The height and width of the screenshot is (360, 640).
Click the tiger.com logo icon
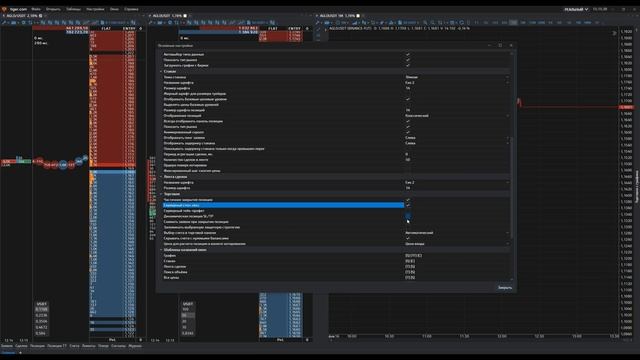click(x=4, y=9)
